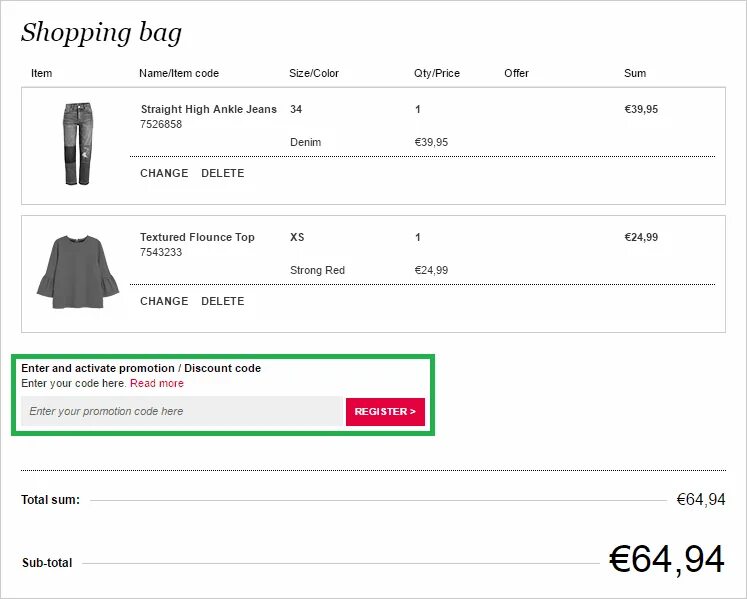
Task: Click the Total sum value
Action: tap(700, 499)
